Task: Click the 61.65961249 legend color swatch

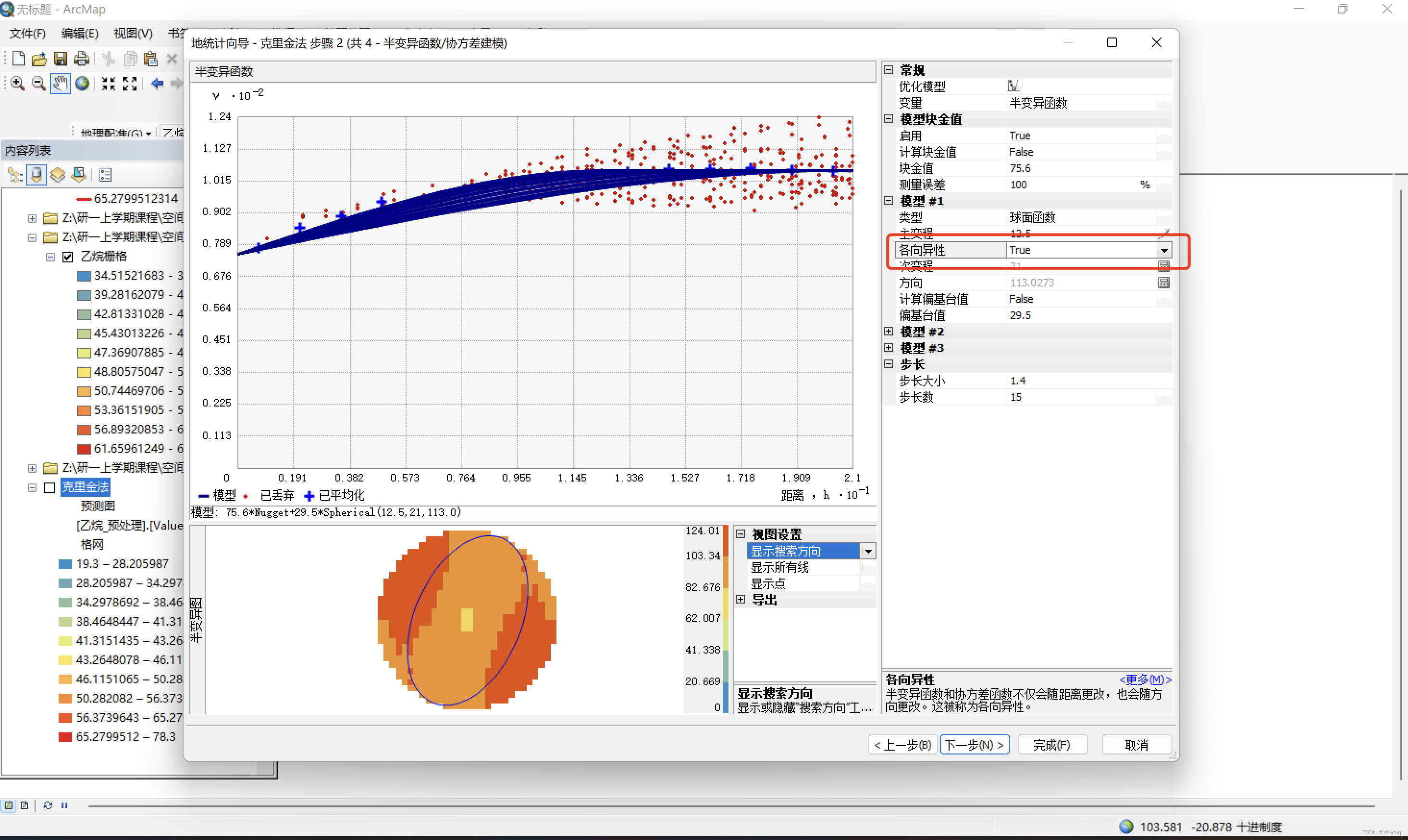Action: point(84,449)
